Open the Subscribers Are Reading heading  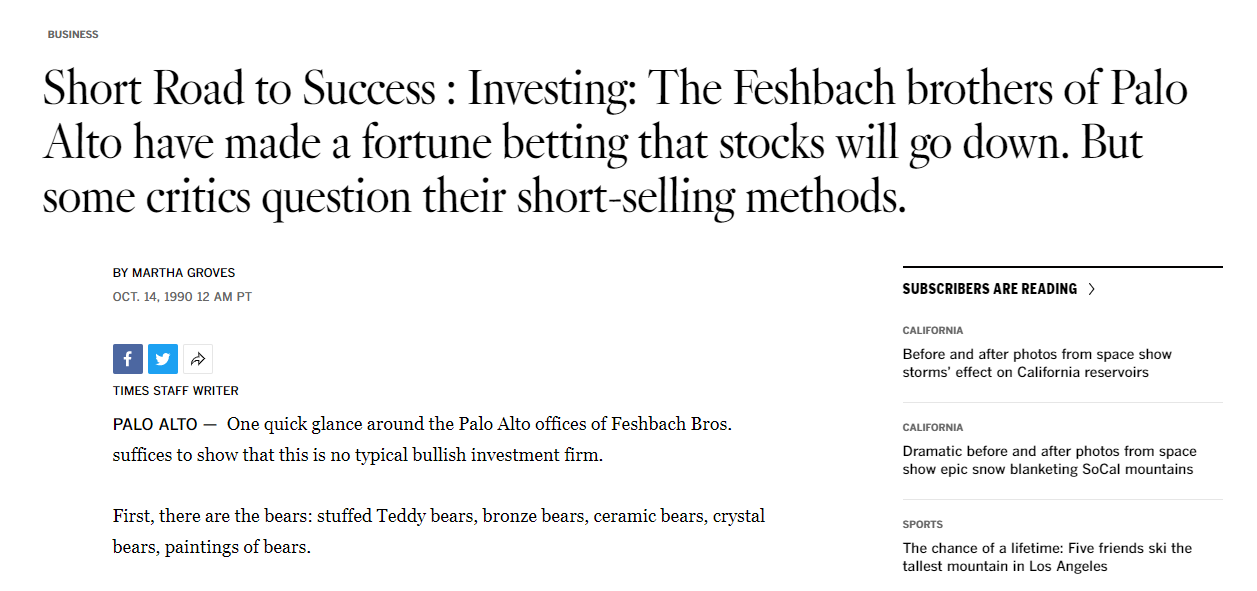click(990, 289)
